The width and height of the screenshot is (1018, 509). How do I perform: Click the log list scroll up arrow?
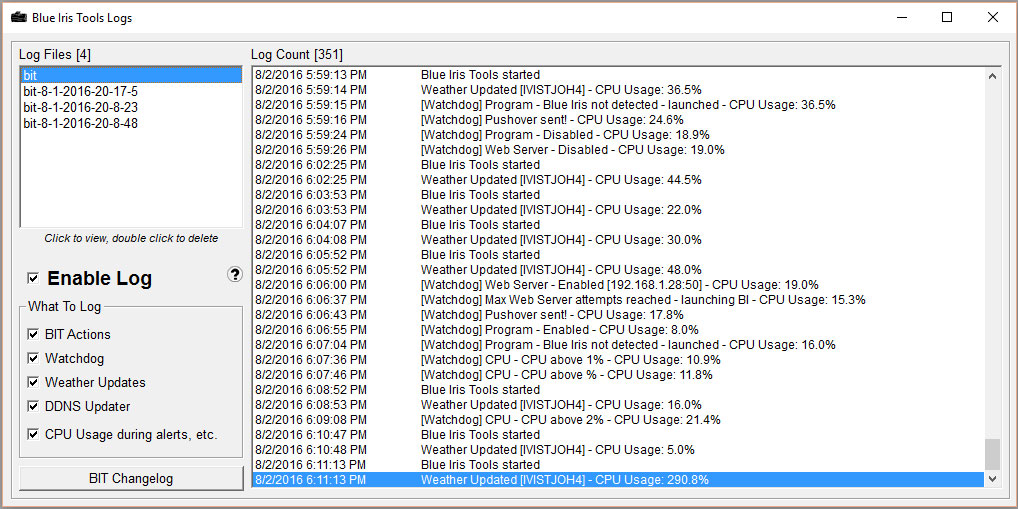coord(992,76)
